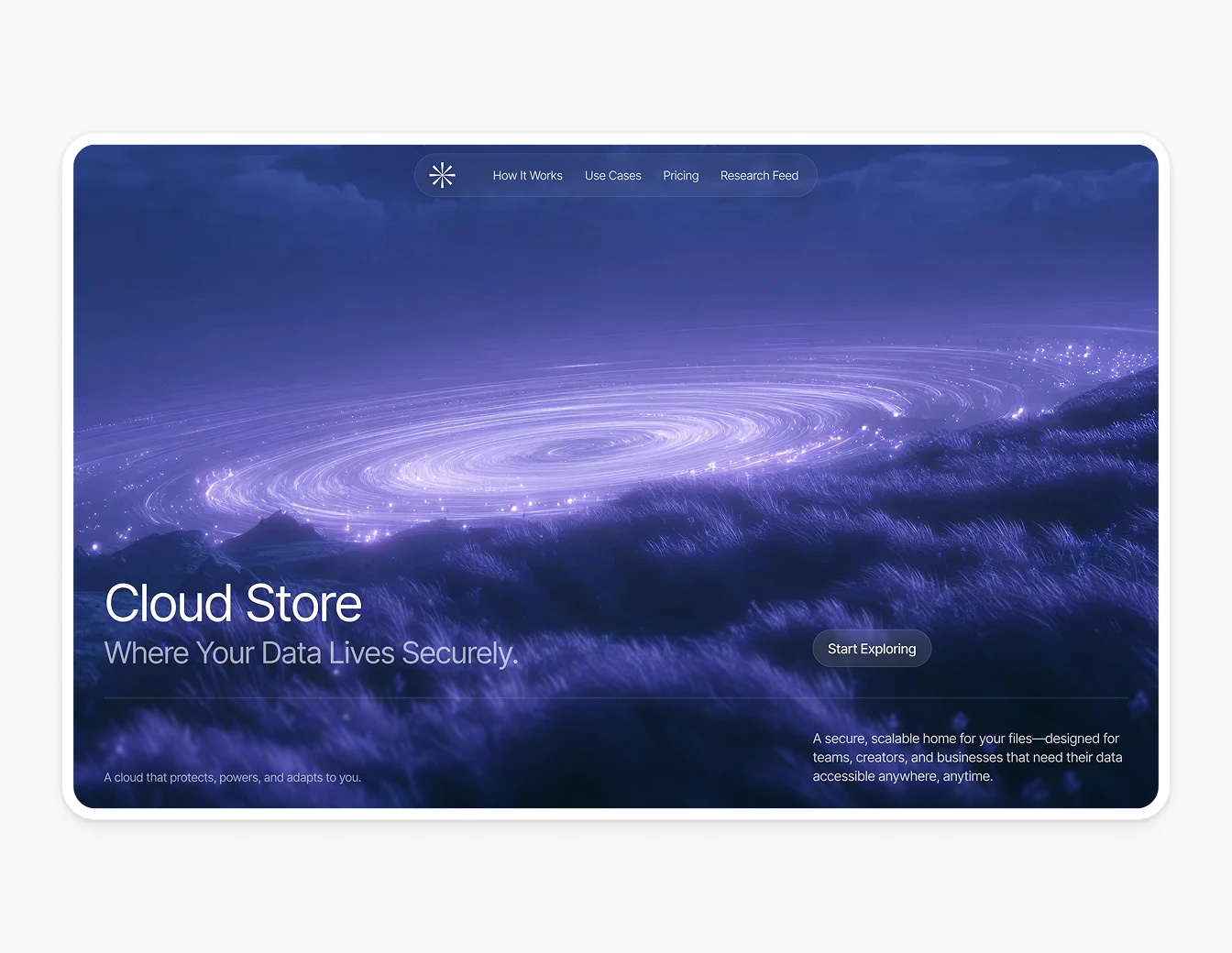Image resolution: width=1232 pixels, height=953 pixels.
Task: Select How It Works from the top navigation
Action: click(x=527, y=175)
